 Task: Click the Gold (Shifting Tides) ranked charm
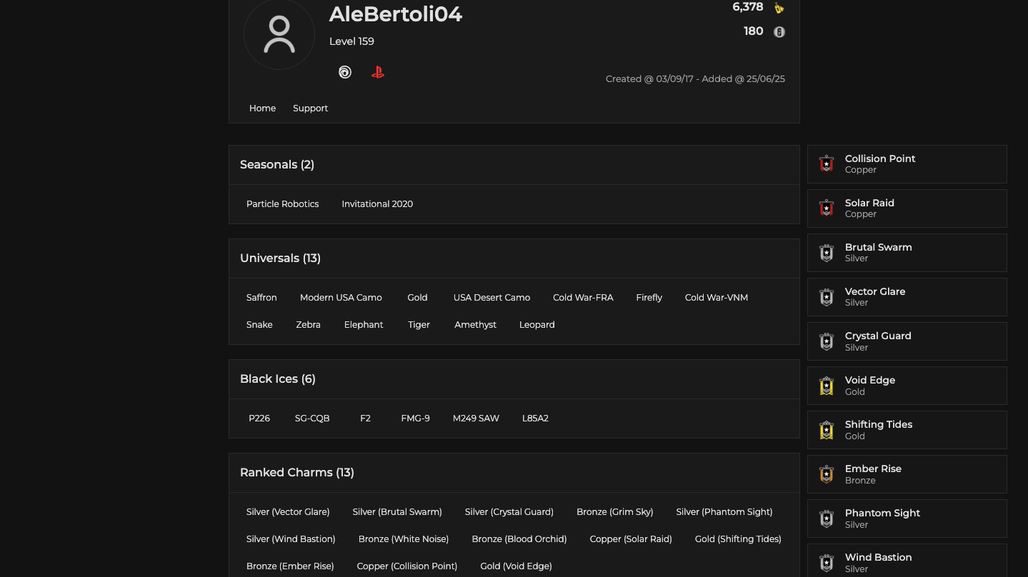click(738, 539)
